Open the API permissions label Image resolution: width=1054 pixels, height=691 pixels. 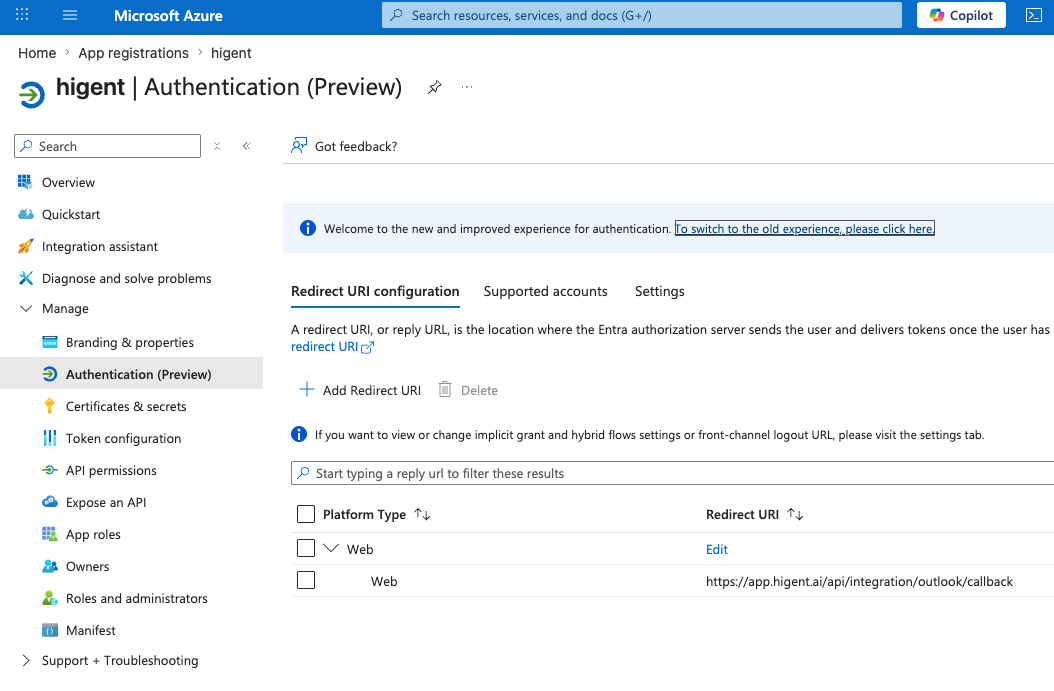tap(111, 471)
